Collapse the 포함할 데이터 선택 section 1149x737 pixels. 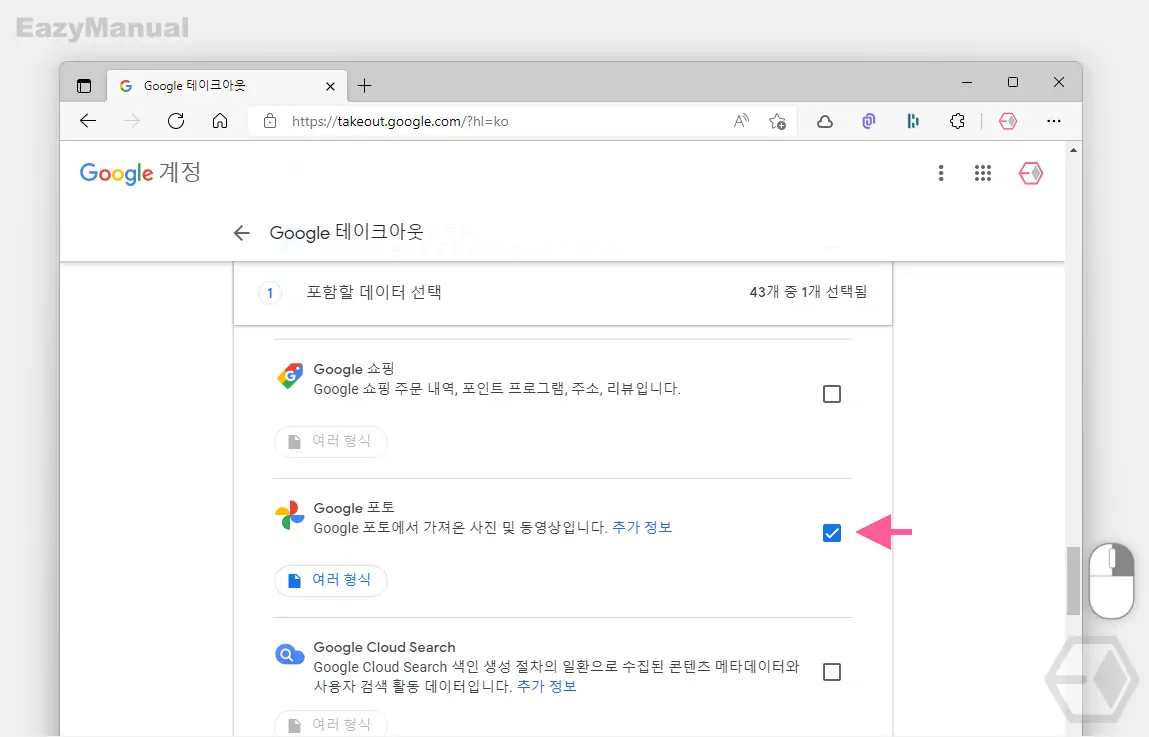click(563, 292)
